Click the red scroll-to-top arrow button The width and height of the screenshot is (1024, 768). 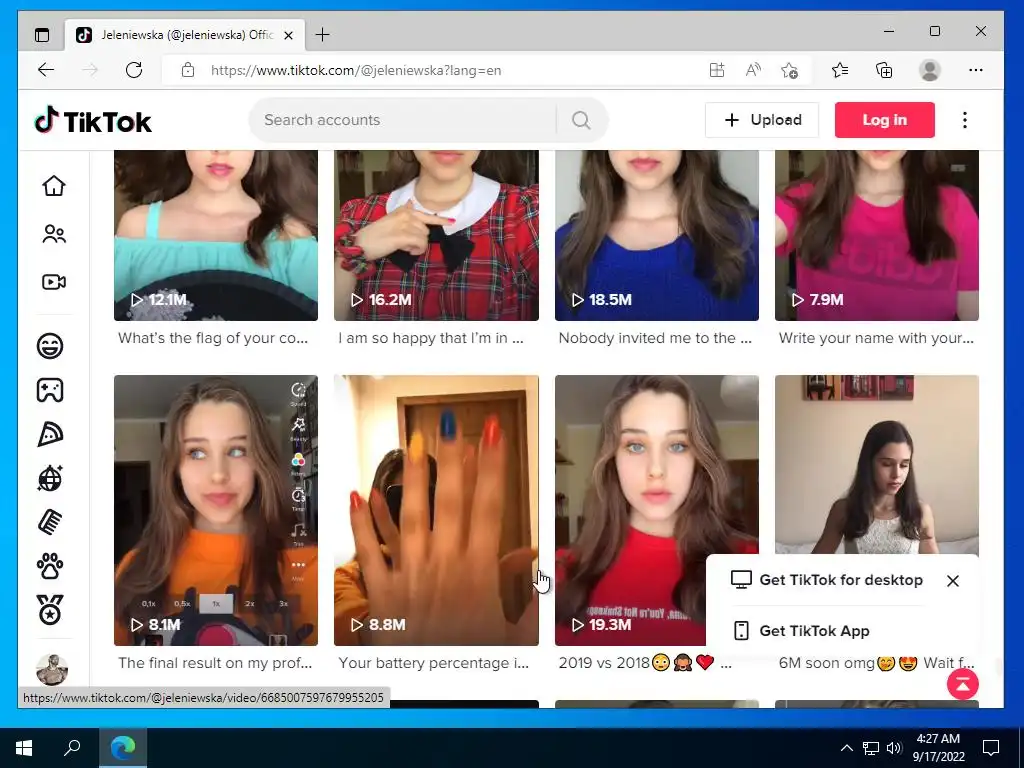(x=963, y=684)
